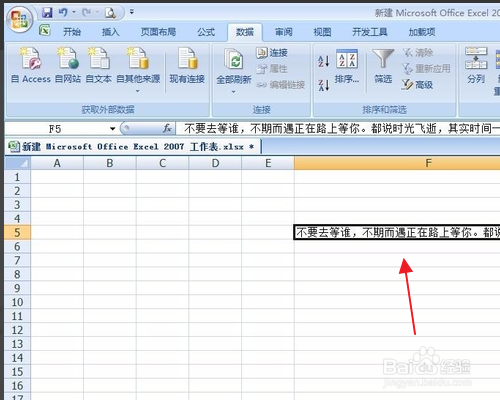Expand the Name Box dropdown arrow
Viewport: 500px width, 400px height.
coord(113,129)
